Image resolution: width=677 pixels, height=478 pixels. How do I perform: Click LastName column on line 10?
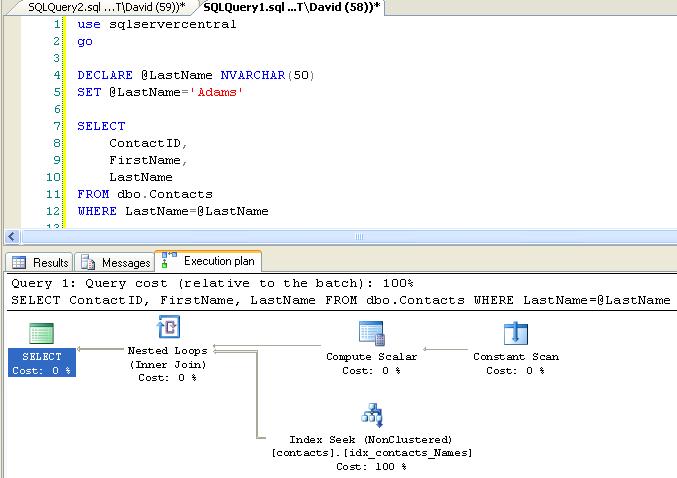click(141, 177)
